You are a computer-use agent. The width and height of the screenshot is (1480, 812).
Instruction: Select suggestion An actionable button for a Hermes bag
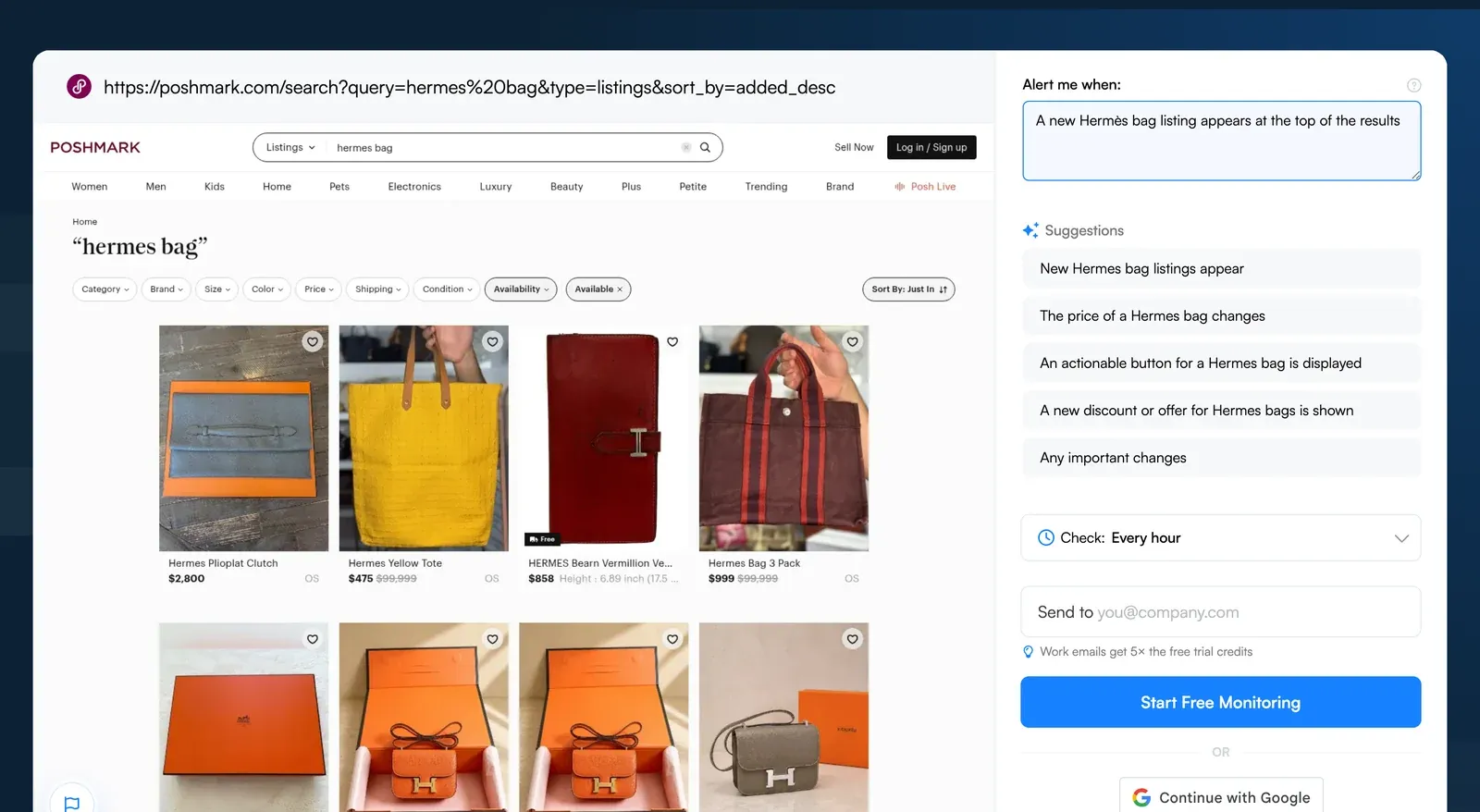[1221, 363]
